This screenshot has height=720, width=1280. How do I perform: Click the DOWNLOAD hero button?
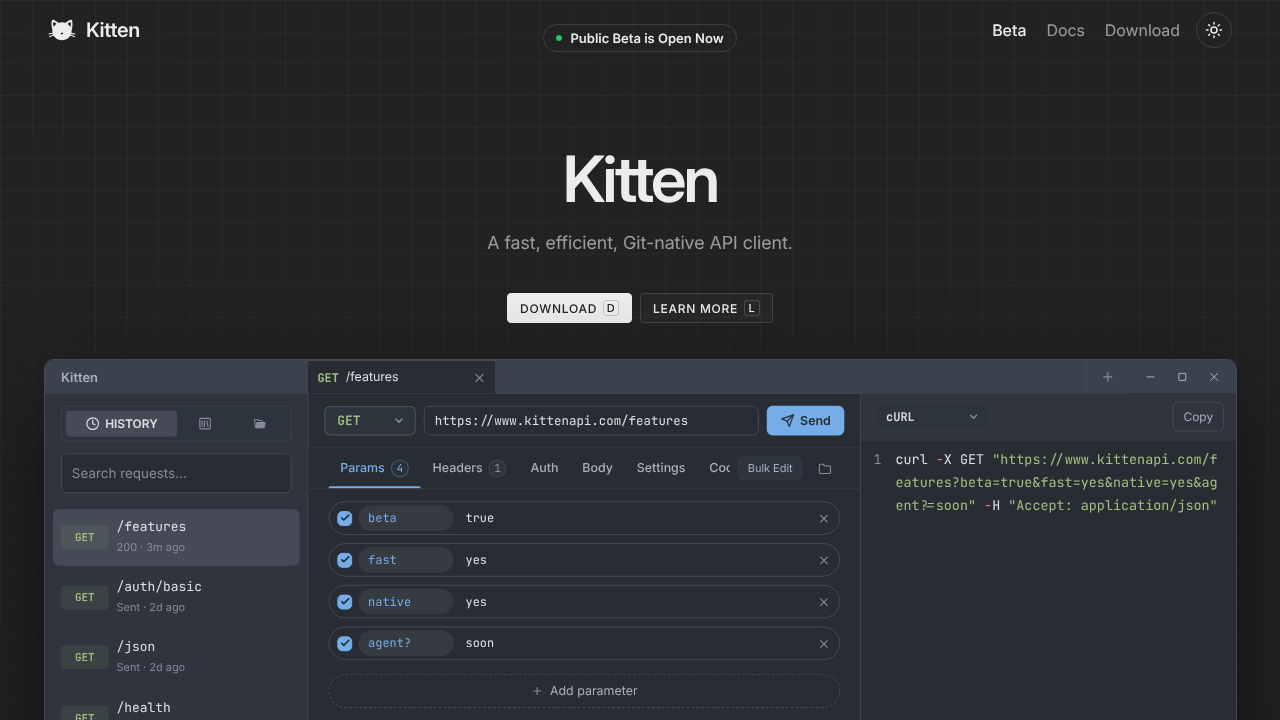tap(569, 308)
